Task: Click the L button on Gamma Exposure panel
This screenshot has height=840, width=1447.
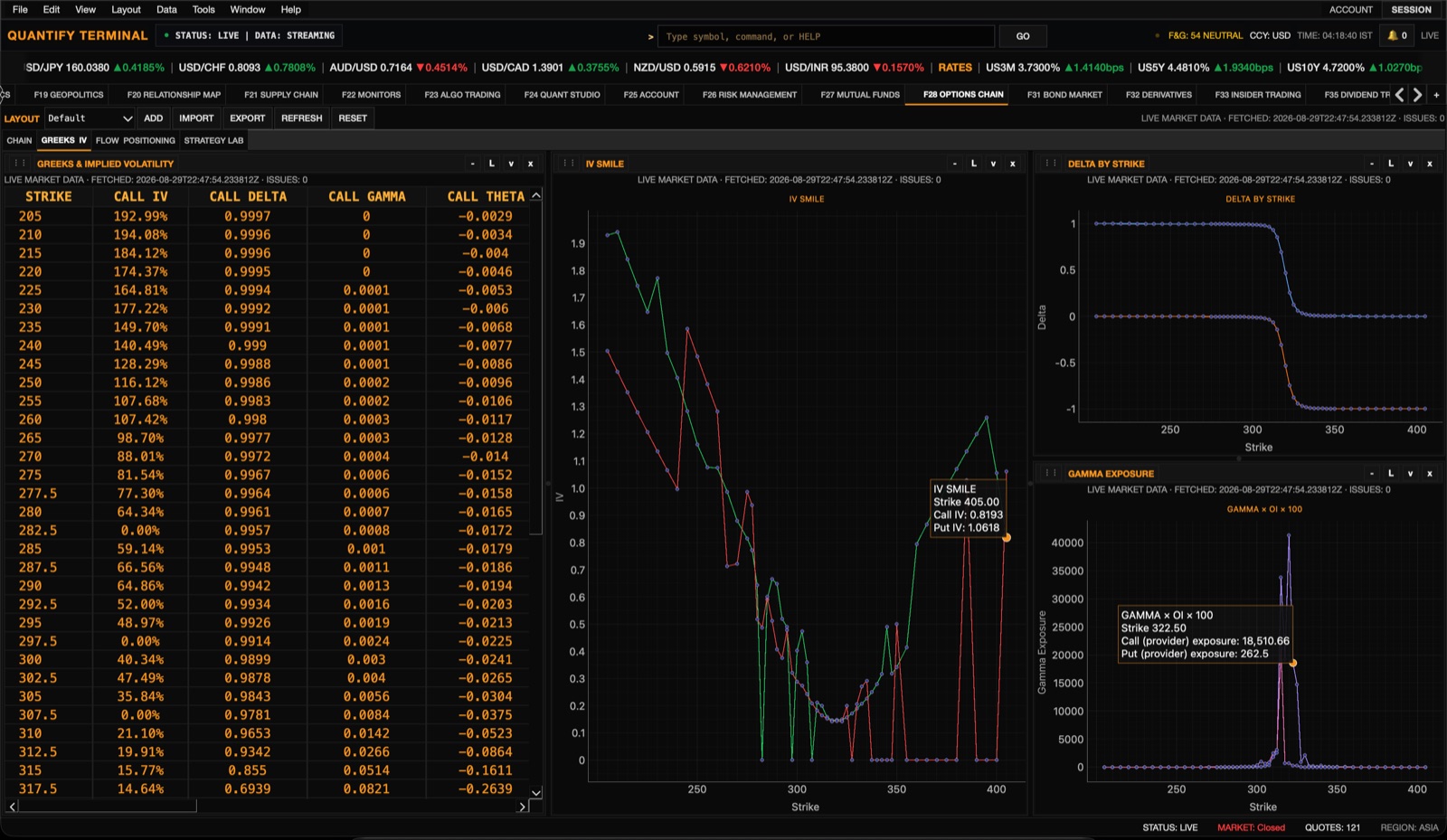Action: tap(1391, 473)
